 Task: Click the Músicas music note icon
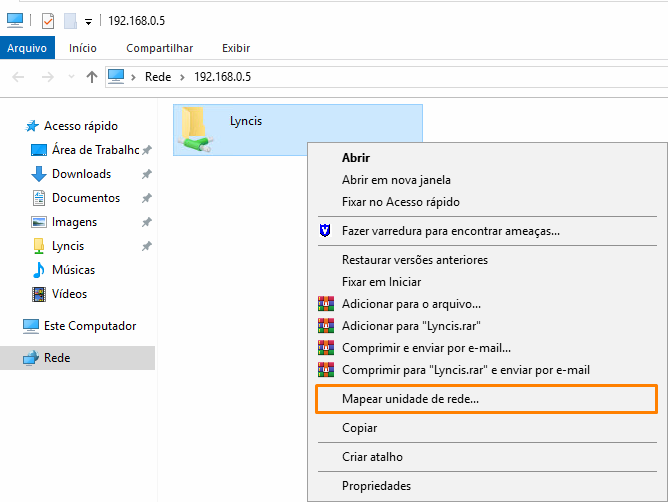(39, 270)
